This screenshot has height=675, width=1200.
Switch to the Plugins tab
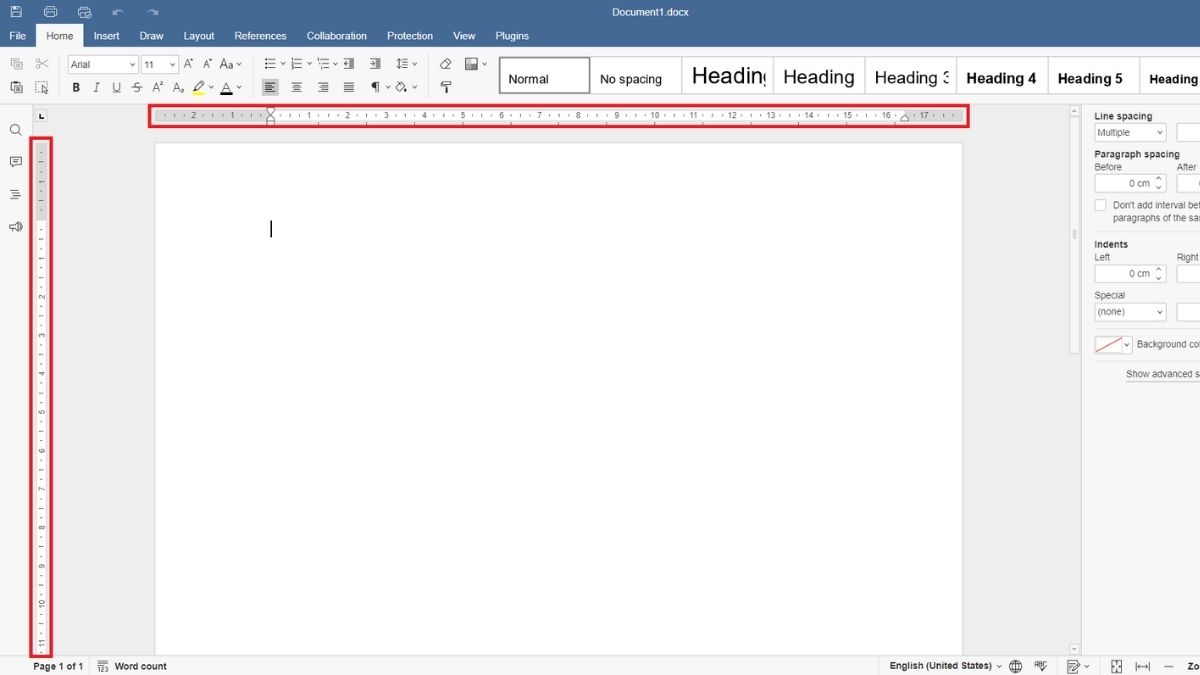tap(512, 36)
